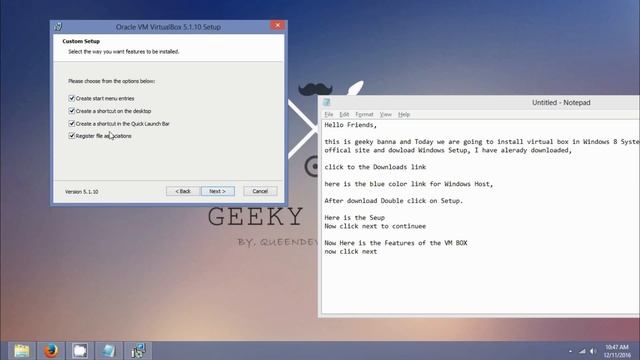Viewport: 640px width, 360px height.
Task: Open Notepad File menu
Action: click(x=329, y=114)
